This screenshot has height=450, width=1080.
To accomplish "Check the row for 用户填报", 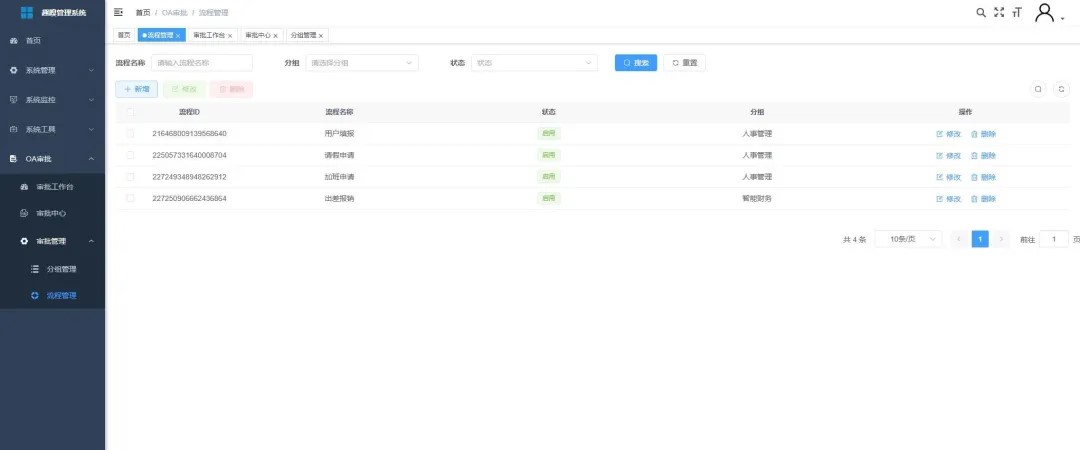I will click(x=130, y=134).
